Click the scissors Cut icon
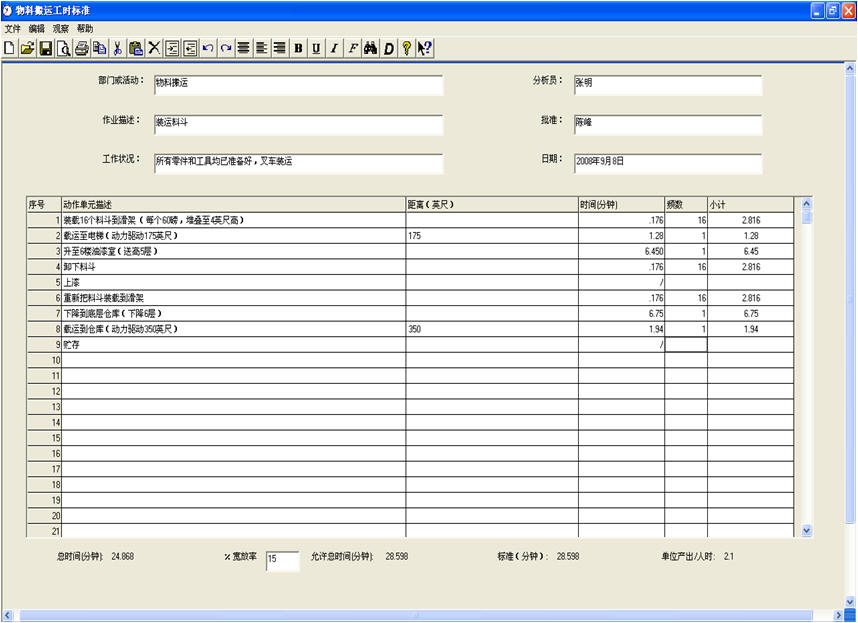Image resolution: width=858 pixels, height=623 pixels. coord(117,47)
